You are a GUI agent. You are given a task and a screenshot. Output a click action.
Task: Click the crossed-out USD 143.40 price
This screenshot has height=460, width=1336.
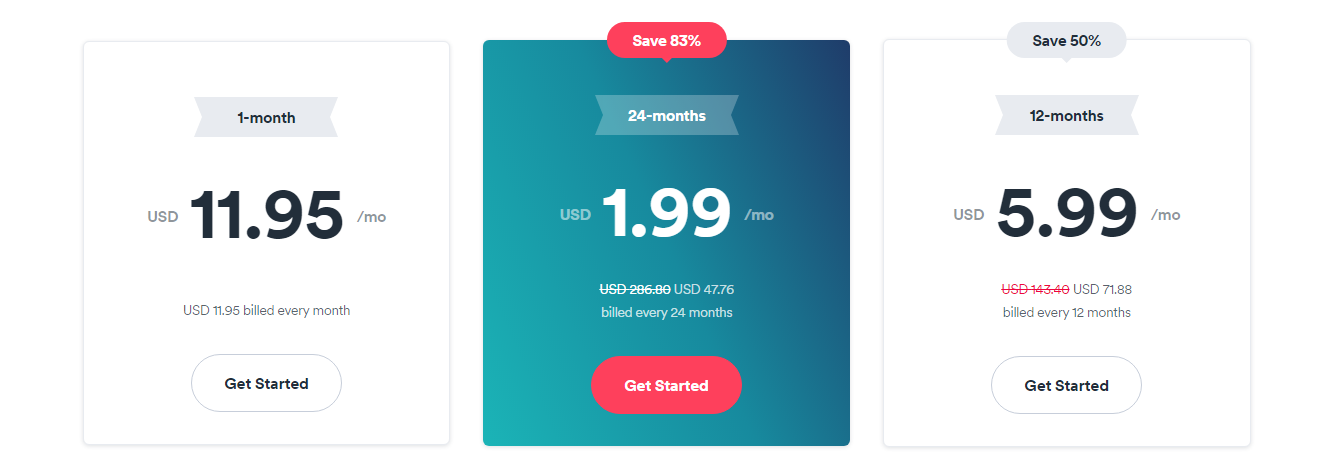(1035, 290)
